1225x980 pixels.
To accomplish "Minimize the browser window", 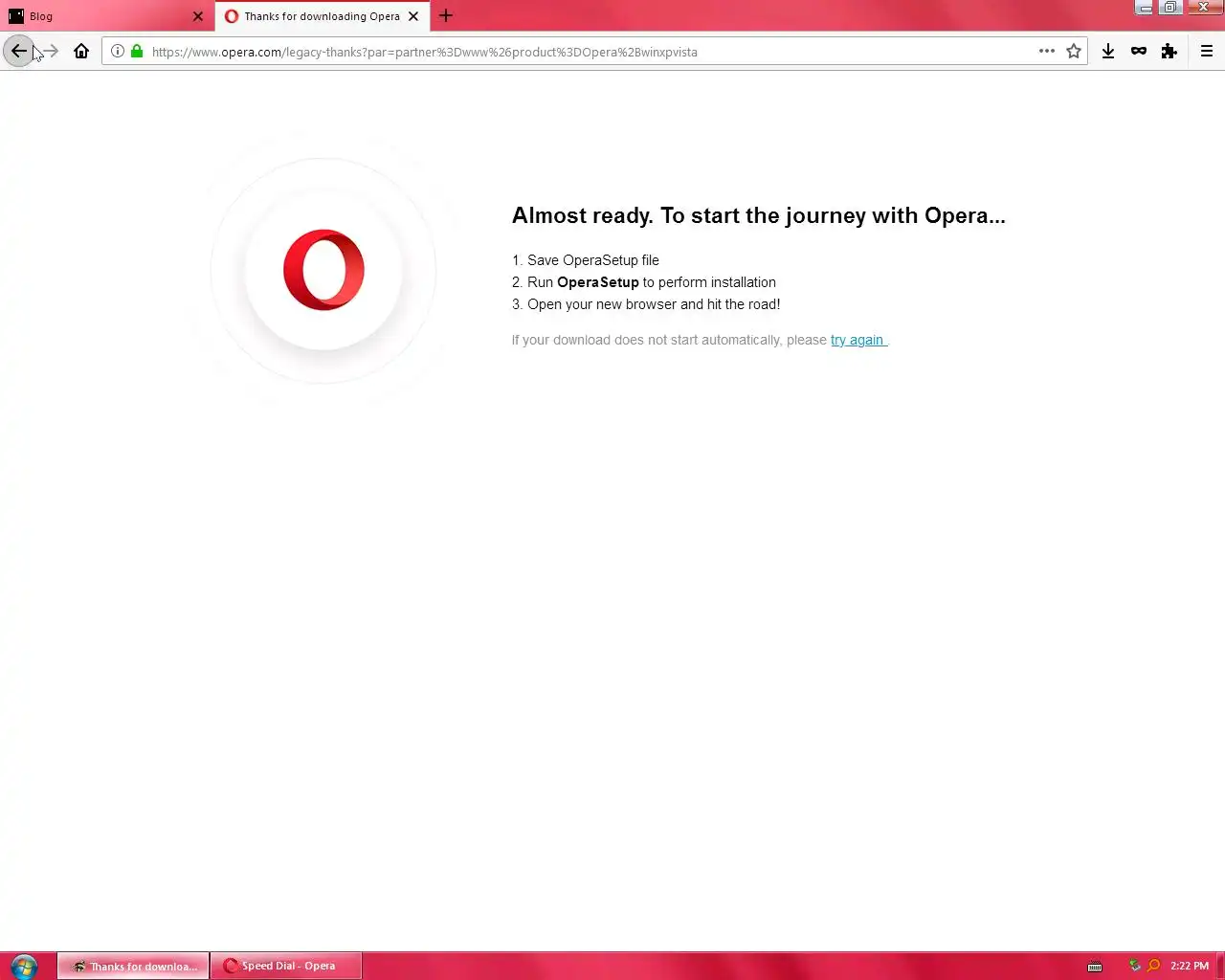I will (1146, 8).
